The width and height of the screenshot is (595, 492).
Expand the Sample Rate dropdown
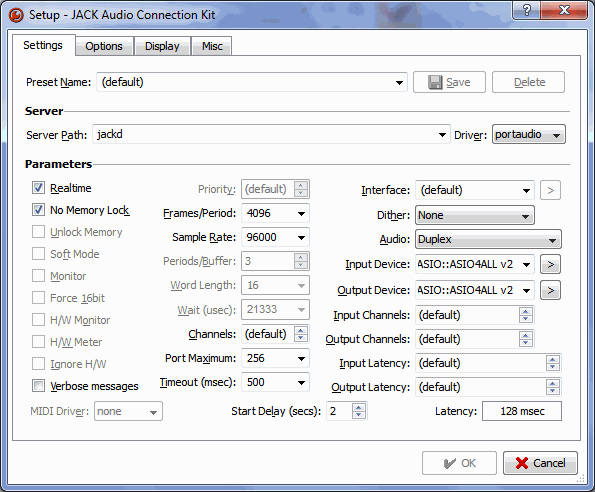coord(275,237)
